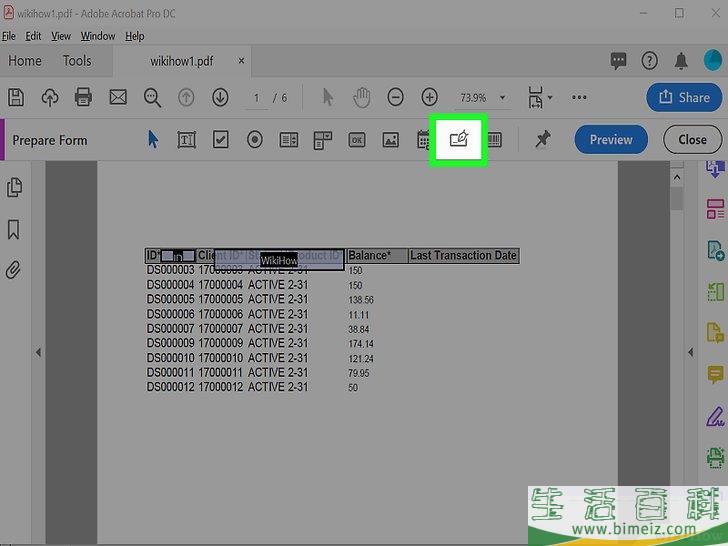Screen dimensions: 728x546
Task: Close the wikihow1.pdf tab
Action: point(241,60)
